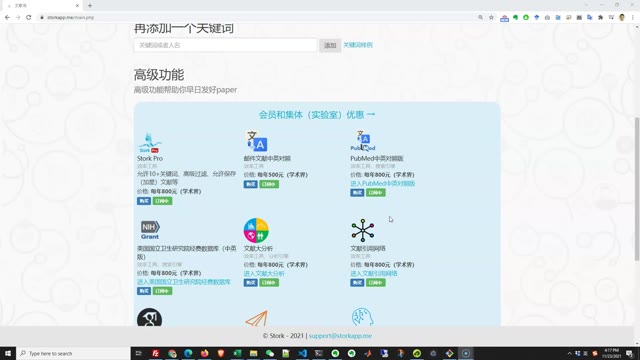The image size is (640, 360).
Task: Click the blue brain head icon
Action: click(362, 318)
